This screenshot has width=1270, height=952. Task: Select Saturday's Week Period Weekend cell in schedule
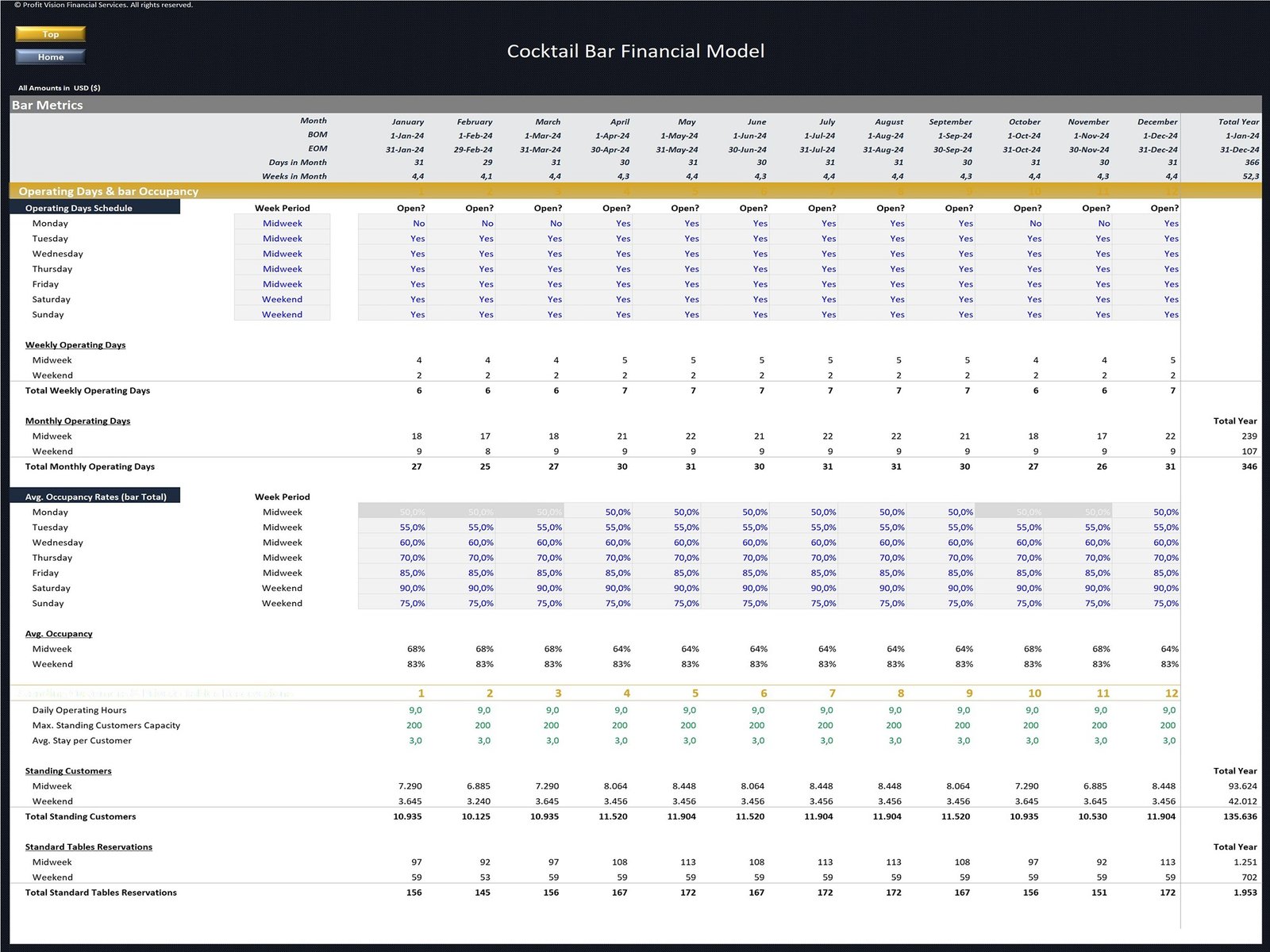[x=282, y=300]
